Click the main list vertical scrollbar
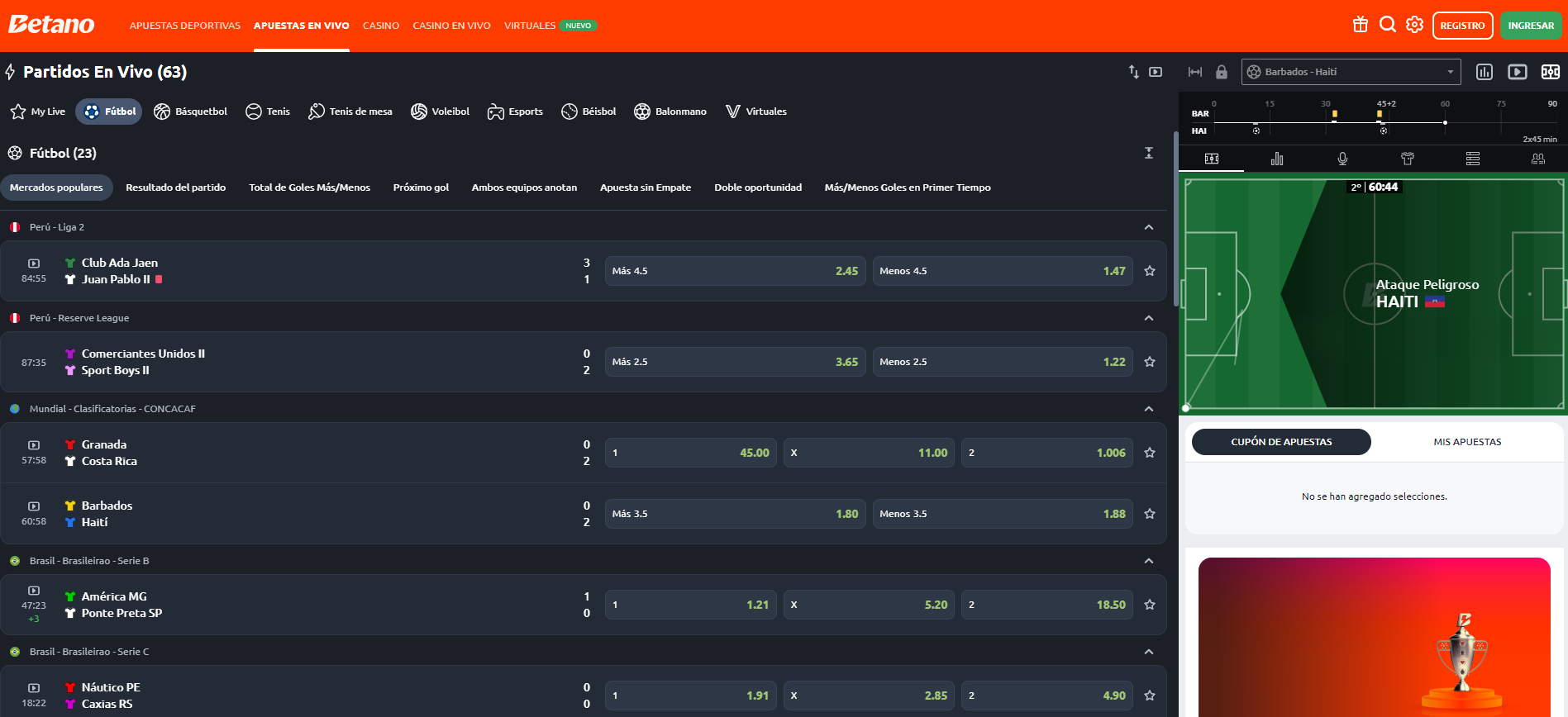Image resolution: width=1568 pixels, height=717 pixels. pyautogui.click(x=1175, y=219)
